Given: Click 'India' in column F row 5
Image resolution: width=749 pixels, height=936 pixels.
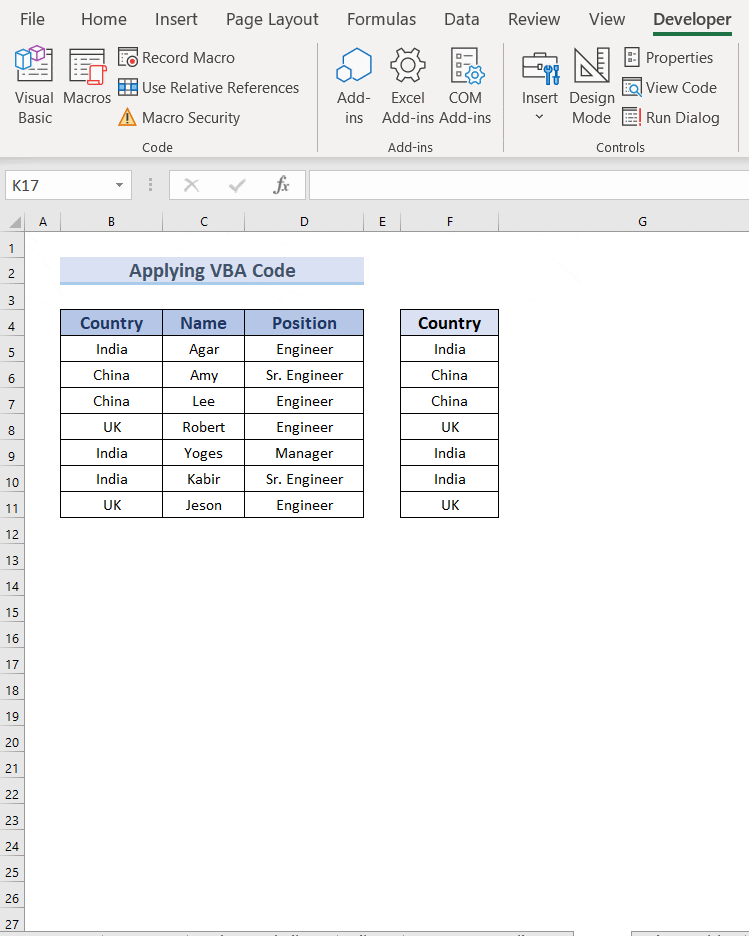Looking at the screenshot, I should pos(449,349).
